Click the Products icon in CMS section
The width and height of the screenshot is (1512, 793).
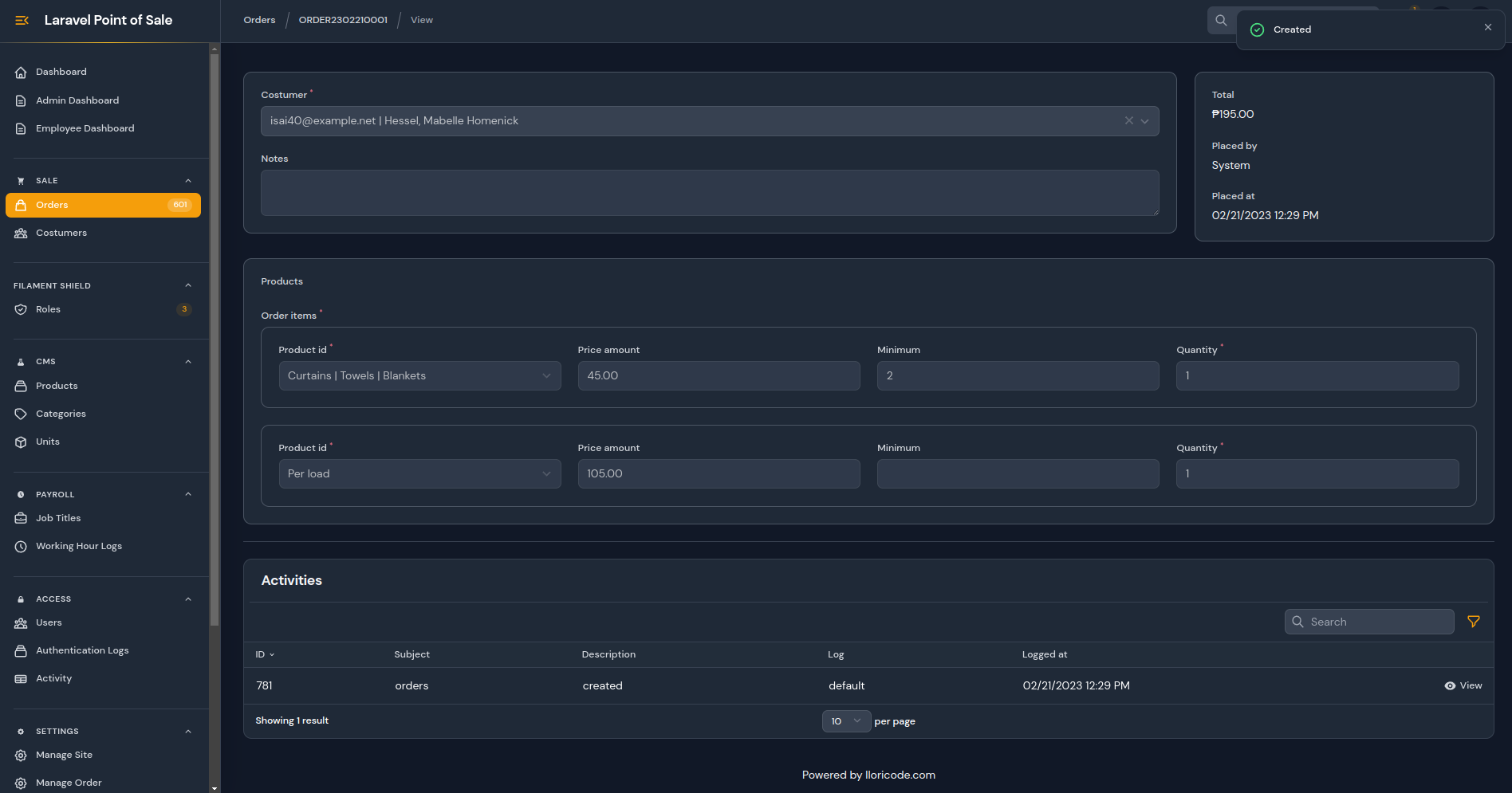21,386
